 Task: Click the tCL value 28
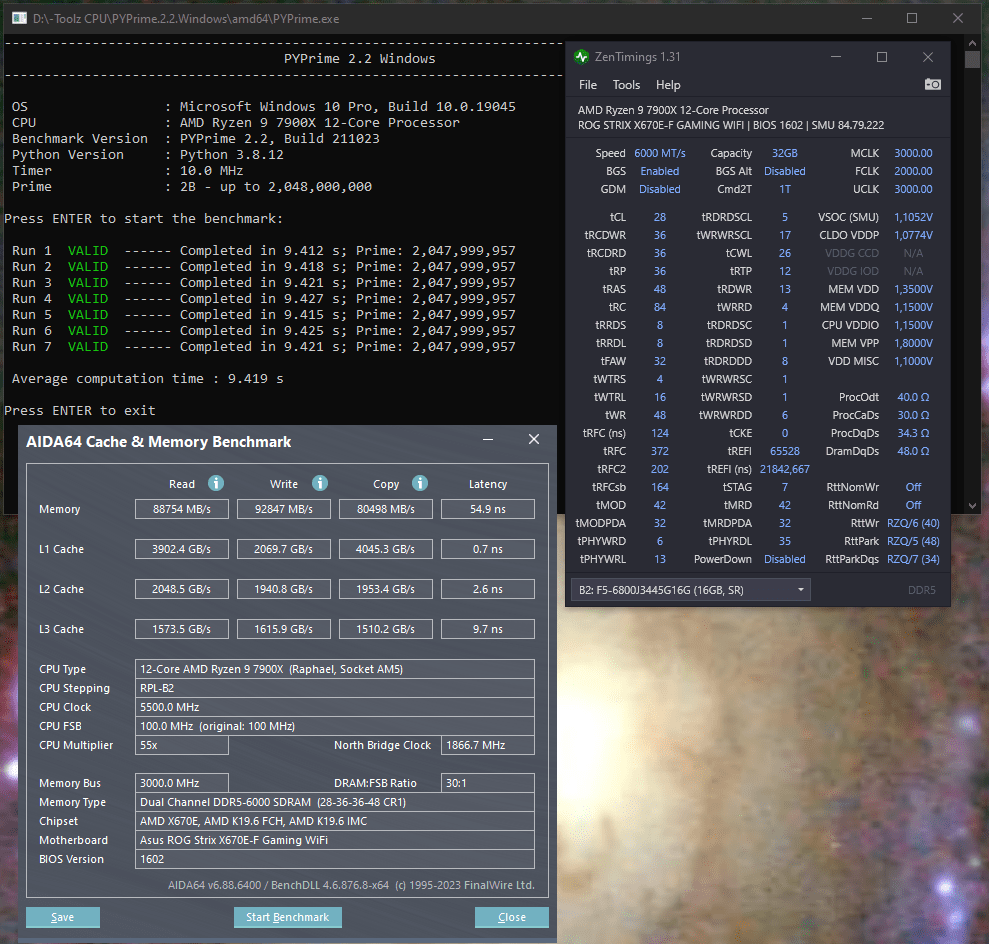(660, 217)
